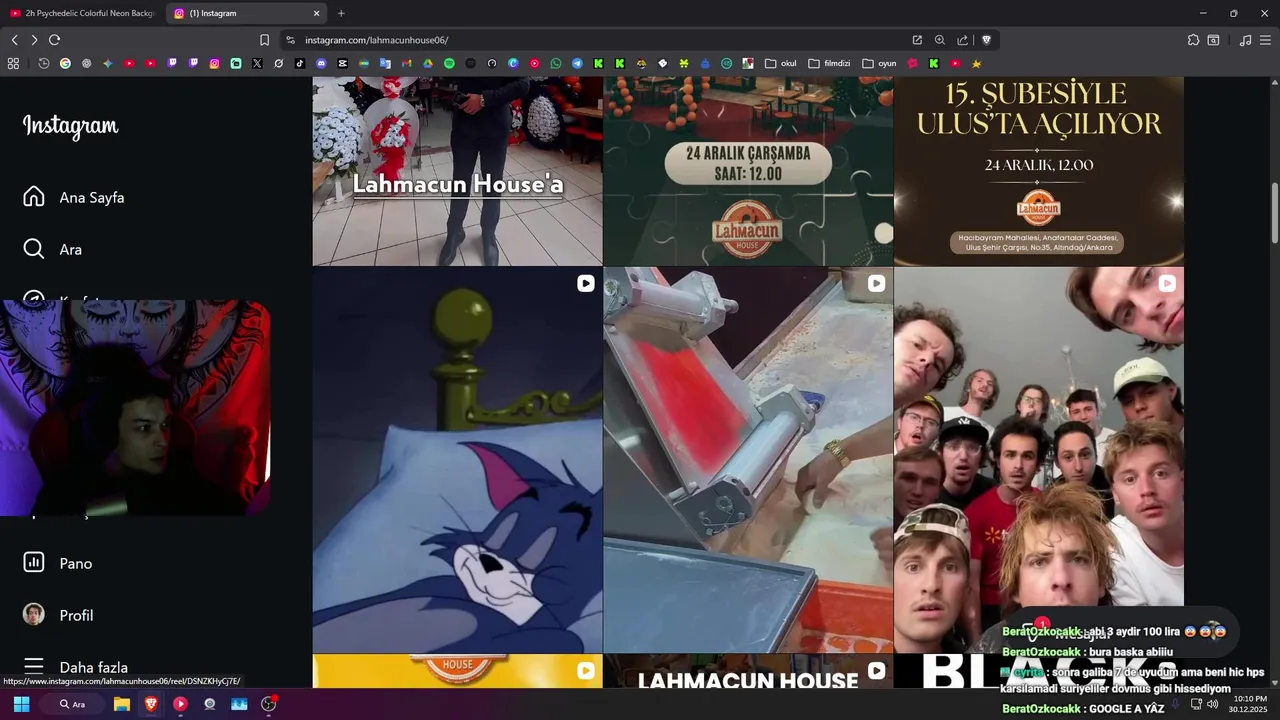Open the Lahmacun House'a post
Image resolution: width=1280 pixels, height=720 pixels.
click(457, 171)
